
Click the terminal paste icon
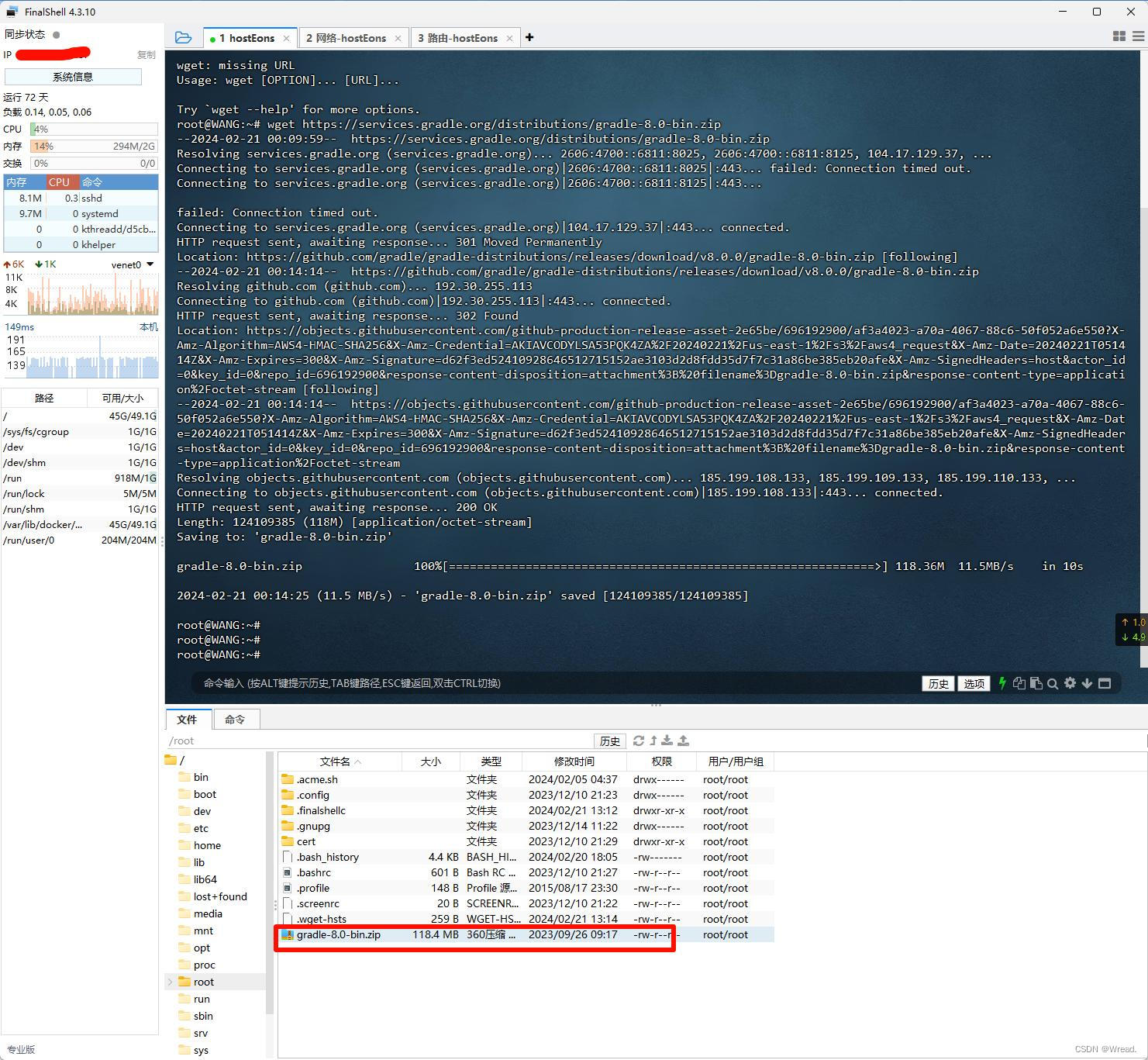point(1036,683)
